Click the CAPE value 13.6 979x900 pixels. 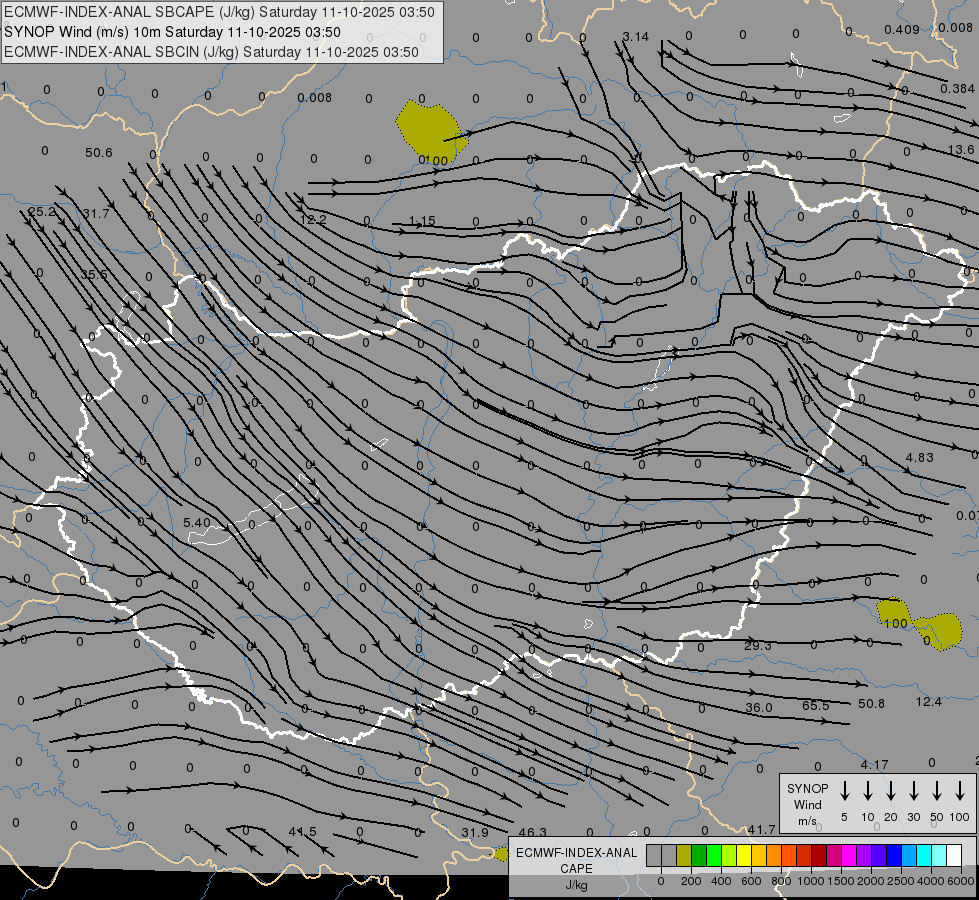tap(961, 150)
